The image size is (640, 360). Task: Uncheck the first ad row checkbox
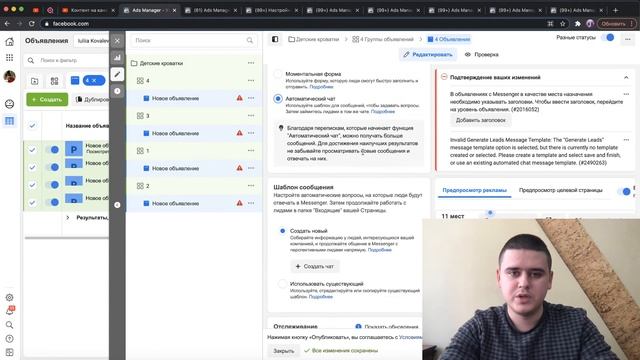tap(32, 150)
